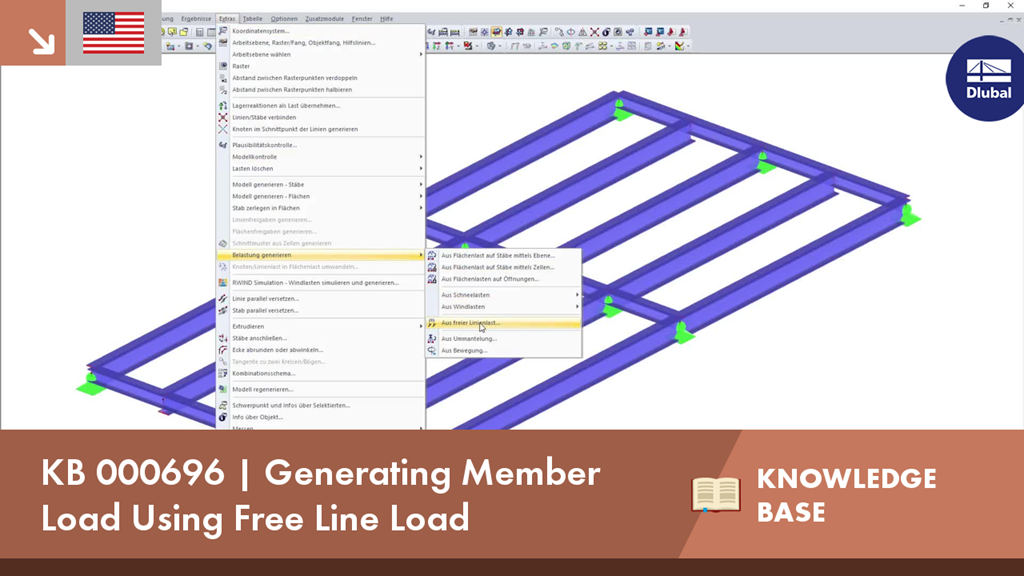
Task: Select Aus Flächenlast auf Stäbe mittels Zellen...
Action: coord(504,267)
